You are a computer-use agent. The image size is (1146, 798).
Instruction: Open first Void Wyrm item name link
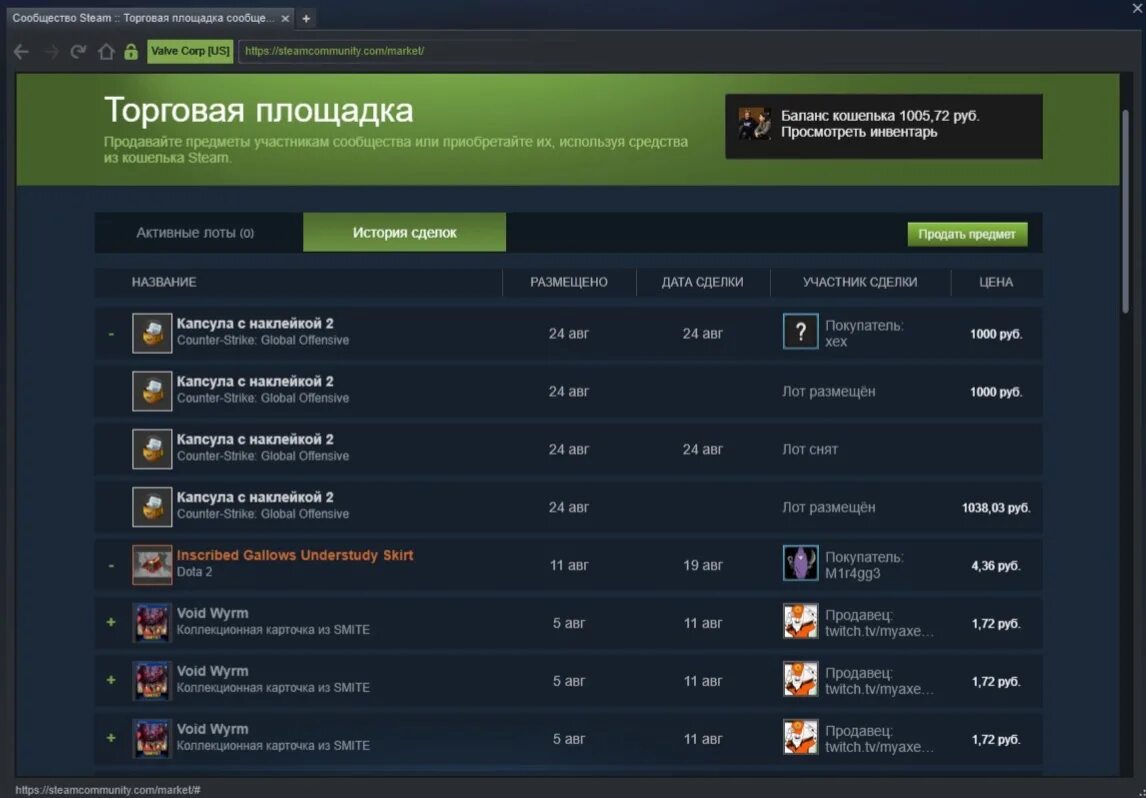213,613
